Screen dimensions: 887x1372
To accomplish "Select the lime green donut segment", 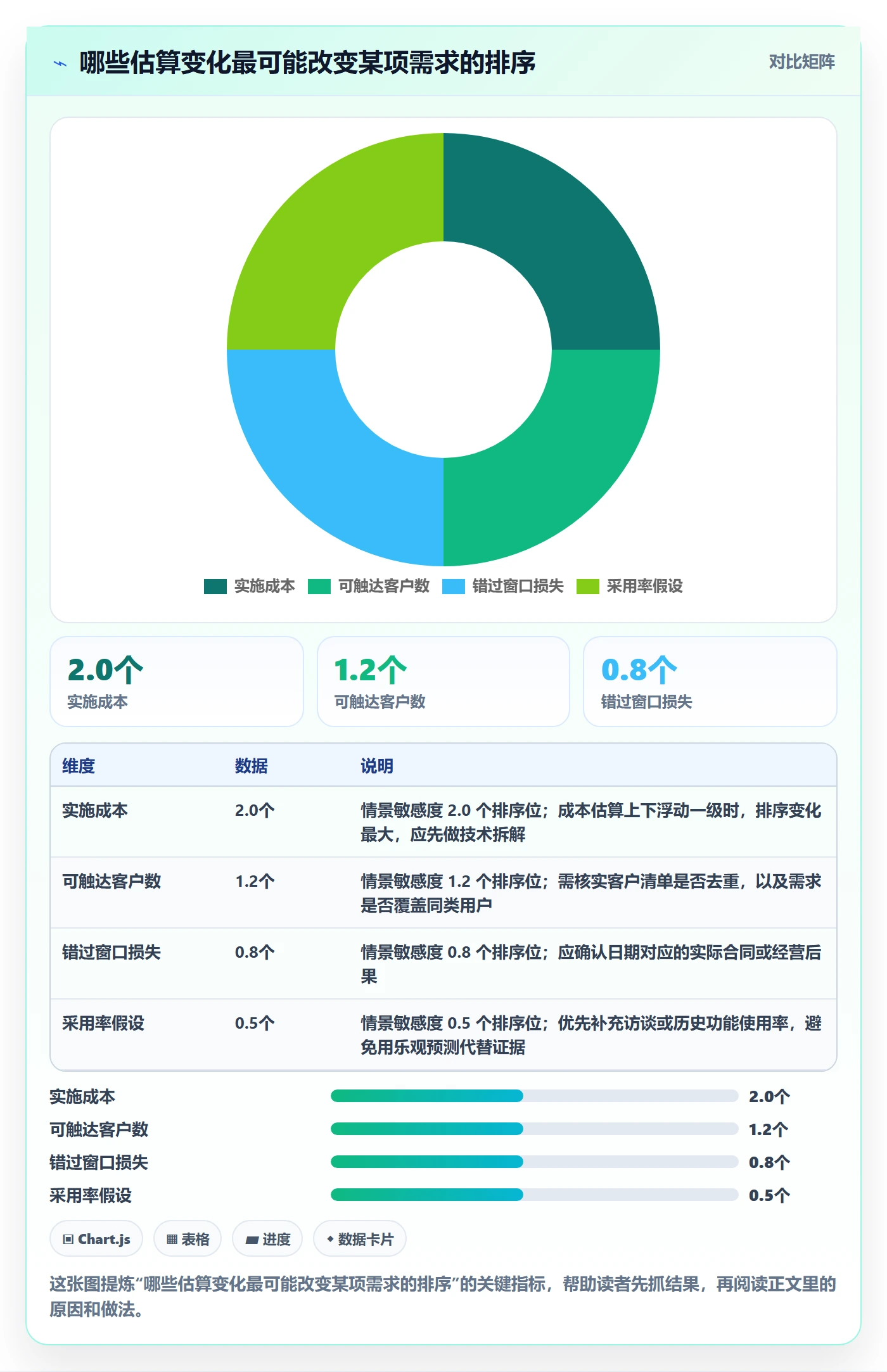I will [329, 234].
